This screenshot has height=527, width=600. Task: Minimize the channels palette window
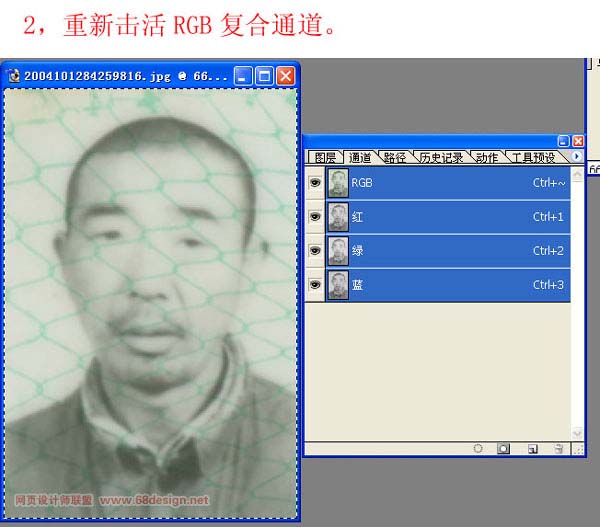(x=563, y=141)
